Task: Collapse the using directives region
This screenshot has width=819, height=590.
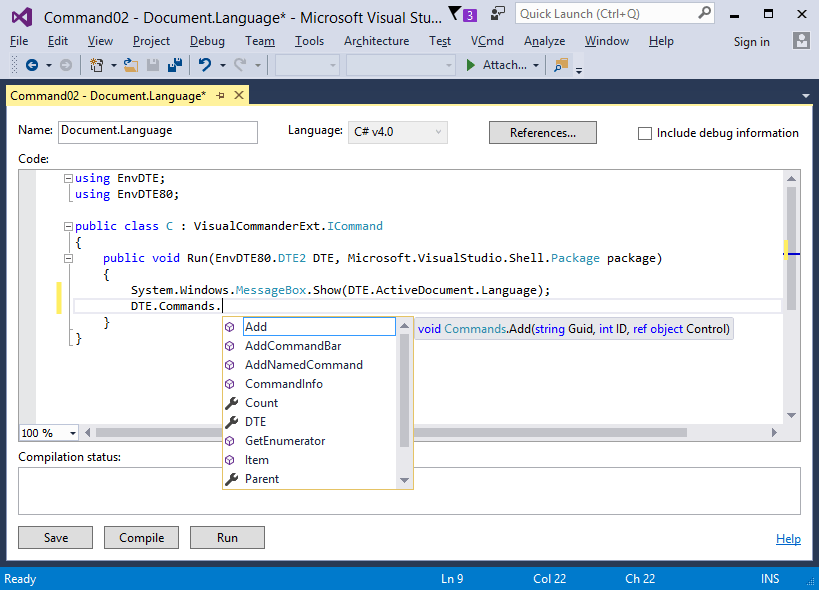Action: [68, 179]
